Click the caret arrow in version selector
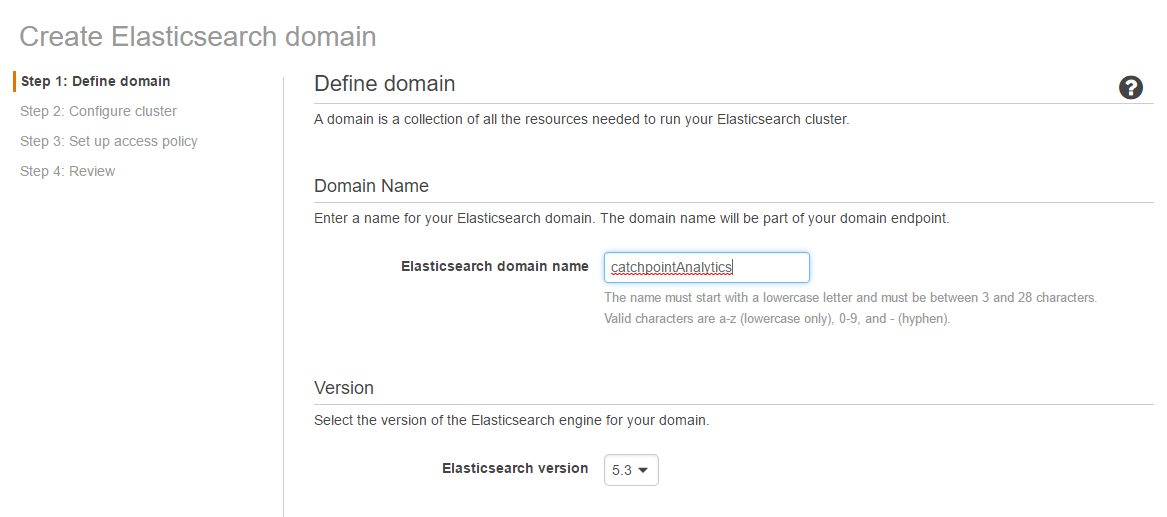 643,470
